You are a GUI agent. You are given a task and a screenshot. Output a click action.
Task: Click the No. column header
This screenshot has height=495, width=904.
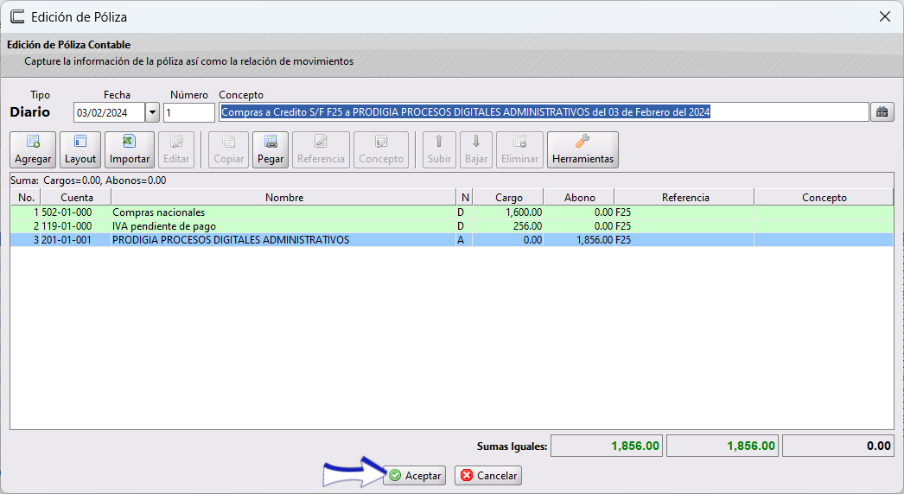26,198
